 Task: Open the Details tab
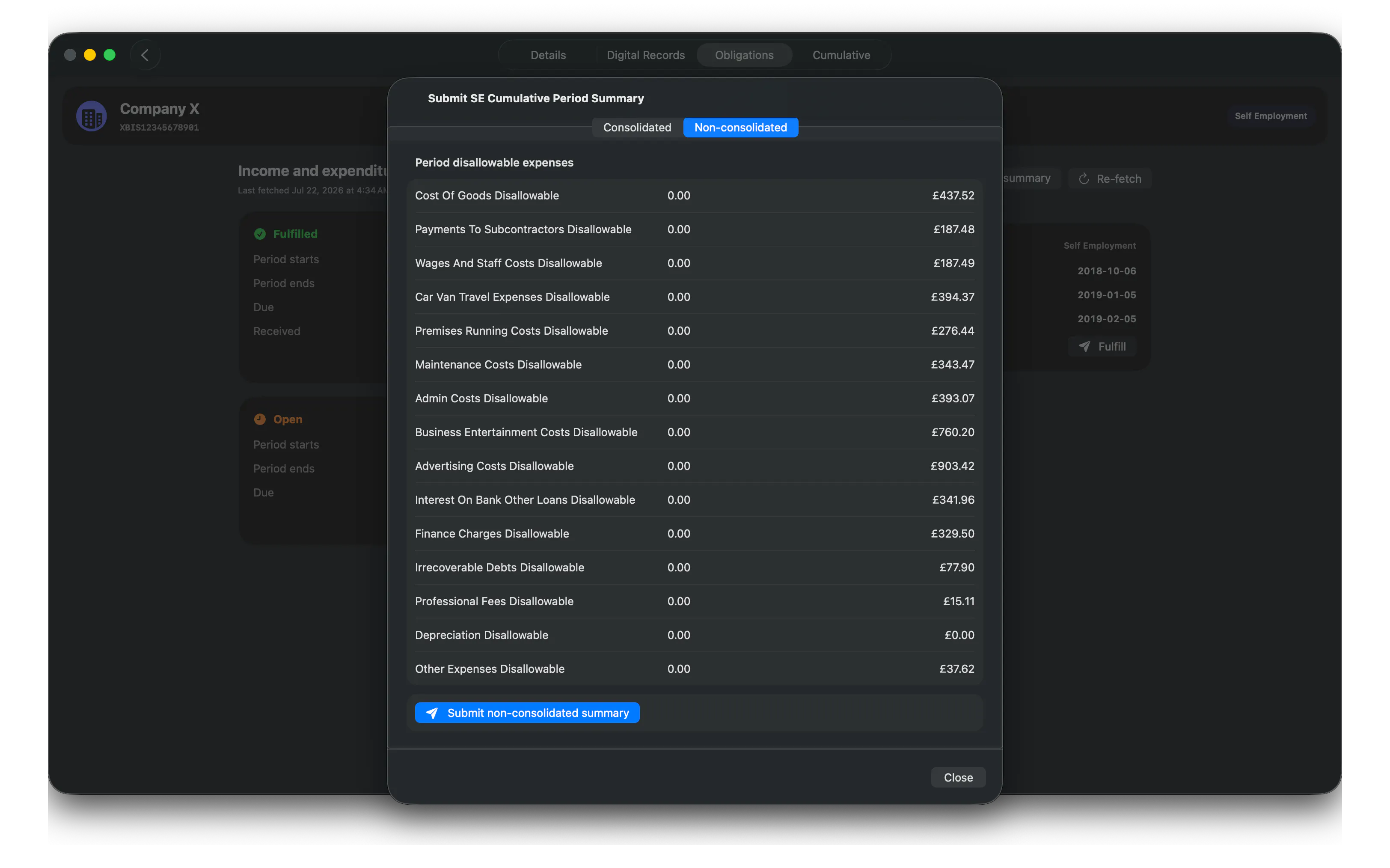(x=548, y=55)
